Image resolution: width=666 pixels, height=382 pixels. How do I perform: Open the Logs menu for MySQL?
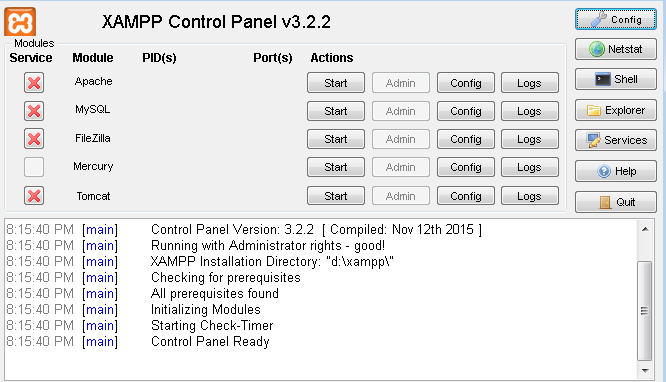pos(529,111)
